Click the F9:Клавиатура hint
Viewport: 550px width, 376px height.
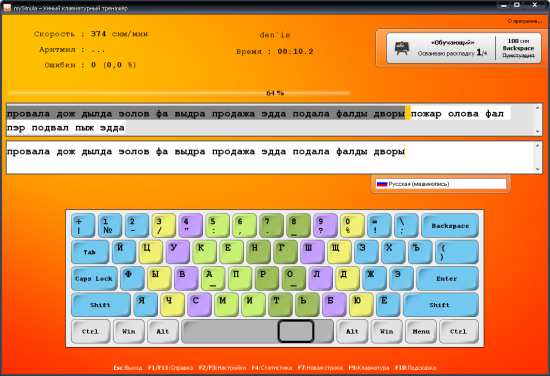point(369,368)
